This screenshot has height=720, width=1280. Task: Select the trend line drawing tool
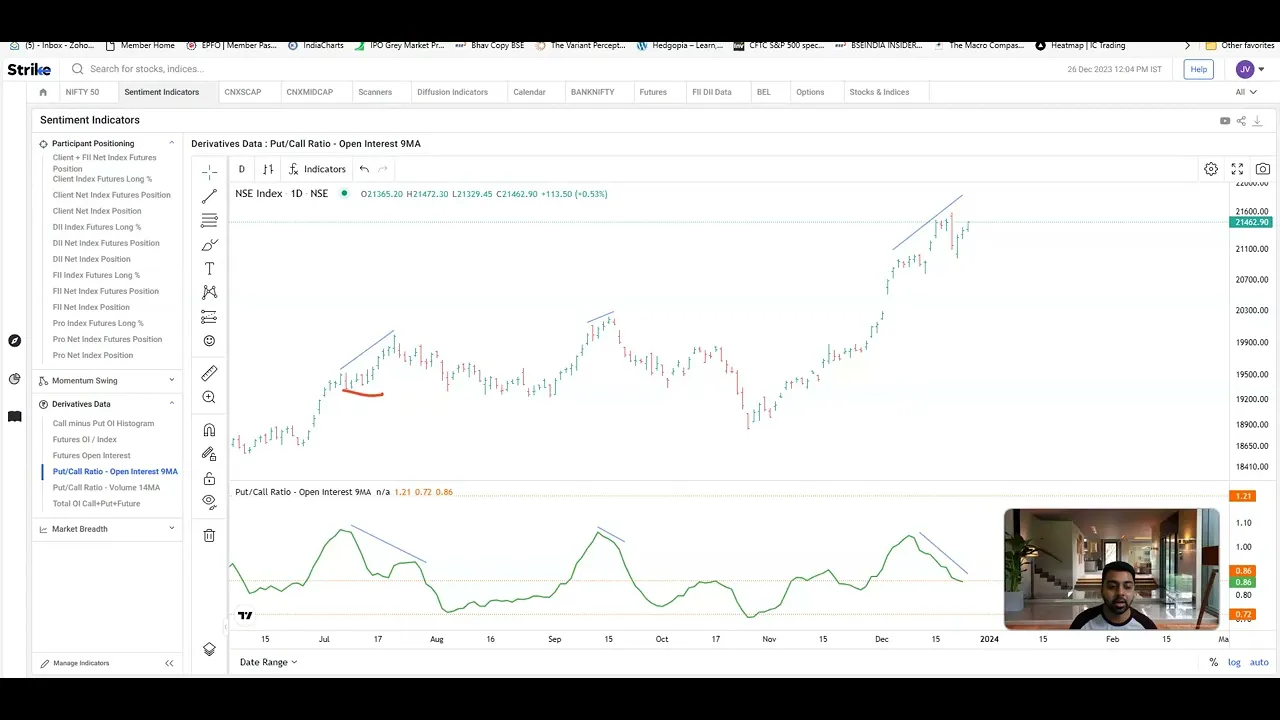[x=209, y=196]
